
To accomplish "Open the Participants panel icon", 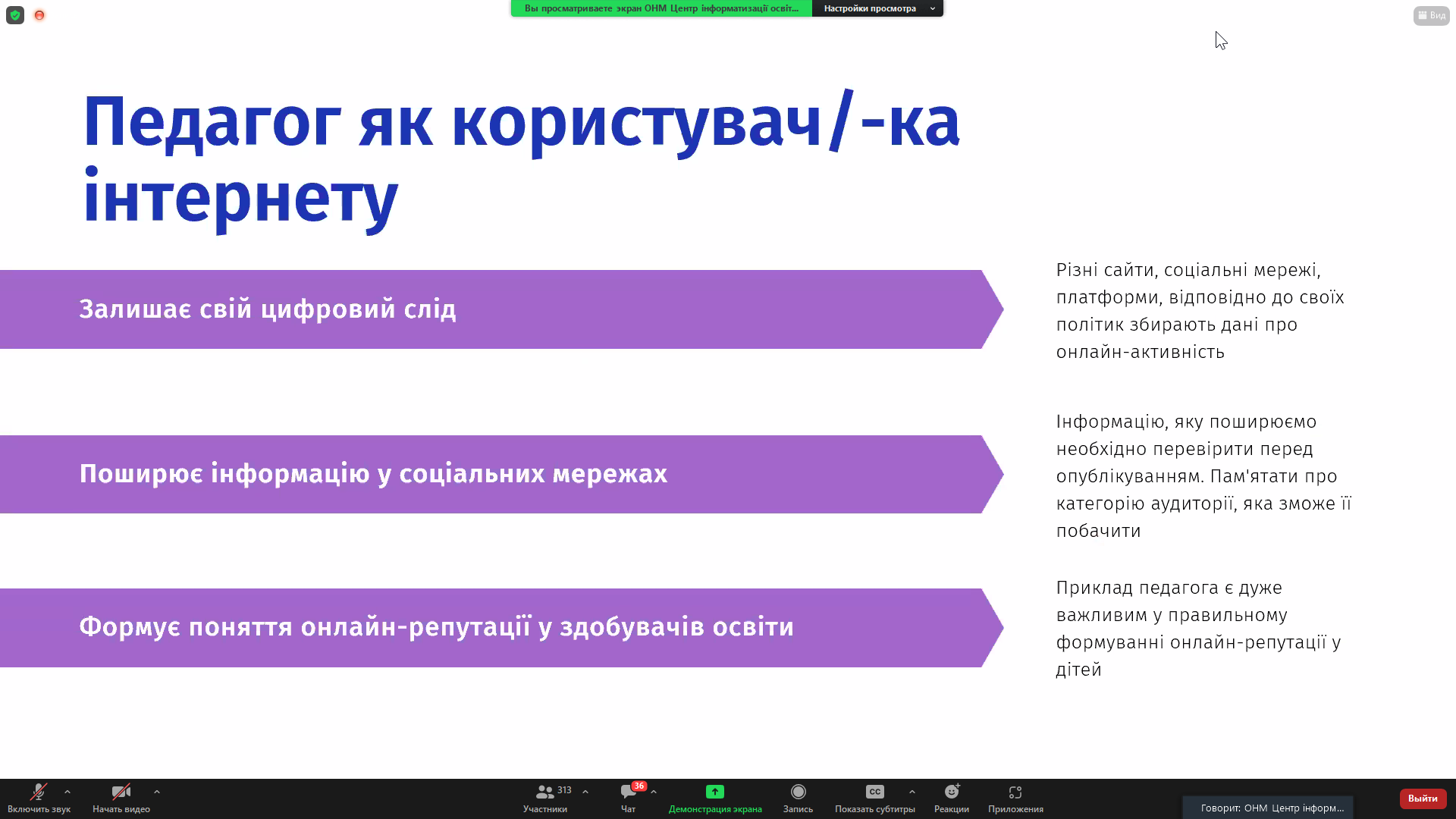I will pyautogui.click(x=544, y=792).
